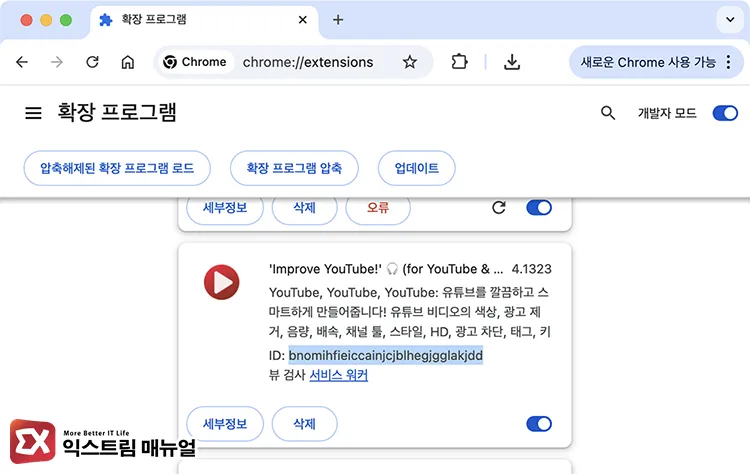Open the hamburger main menu of extensions page
The width and height of the screenshot is (750, 474).
pyautogui.click(x=33, y=113)
